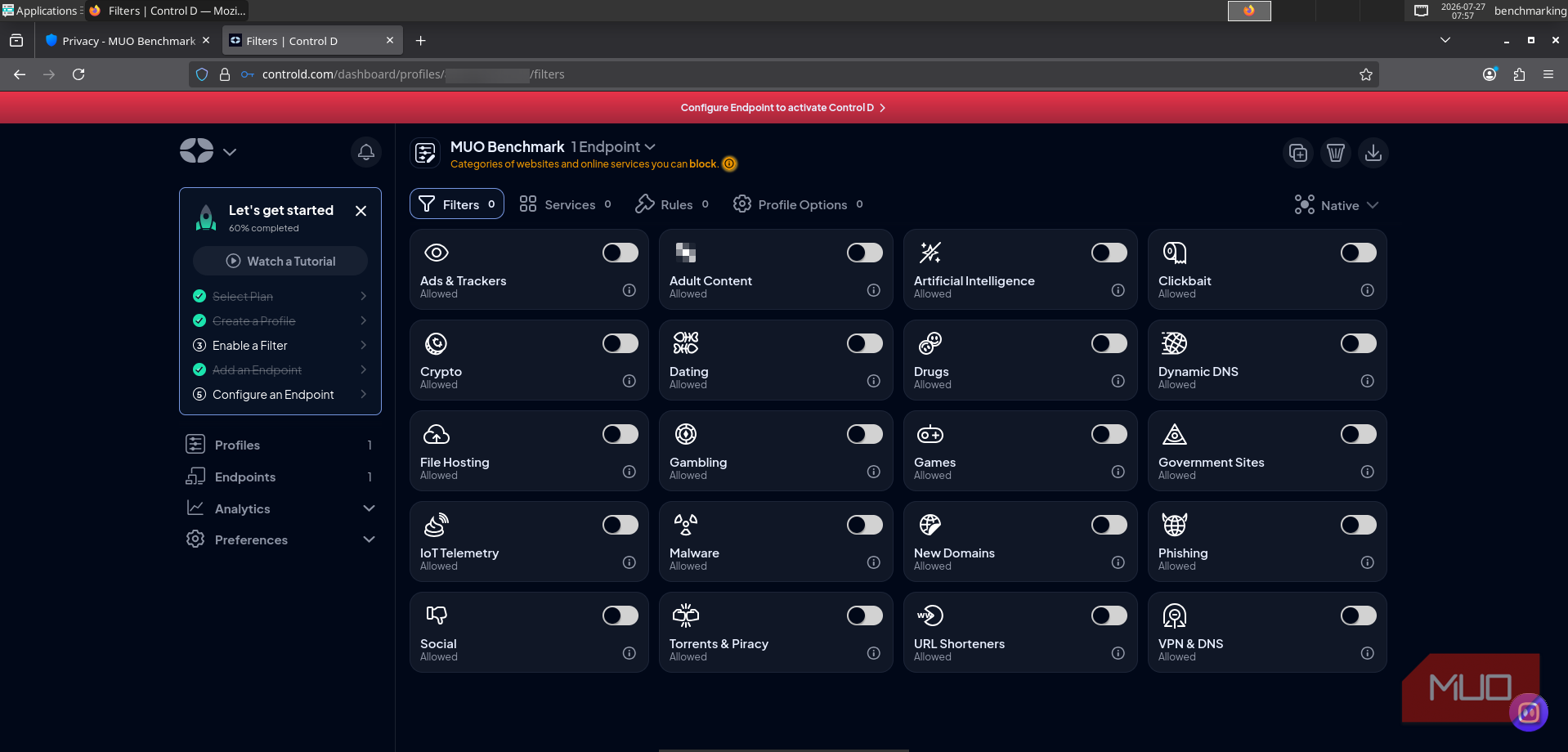The width and height of the screenshot is (1568, 752).
Task: Click Configure Endpoint to activate banner
Action: pos(783,108)
